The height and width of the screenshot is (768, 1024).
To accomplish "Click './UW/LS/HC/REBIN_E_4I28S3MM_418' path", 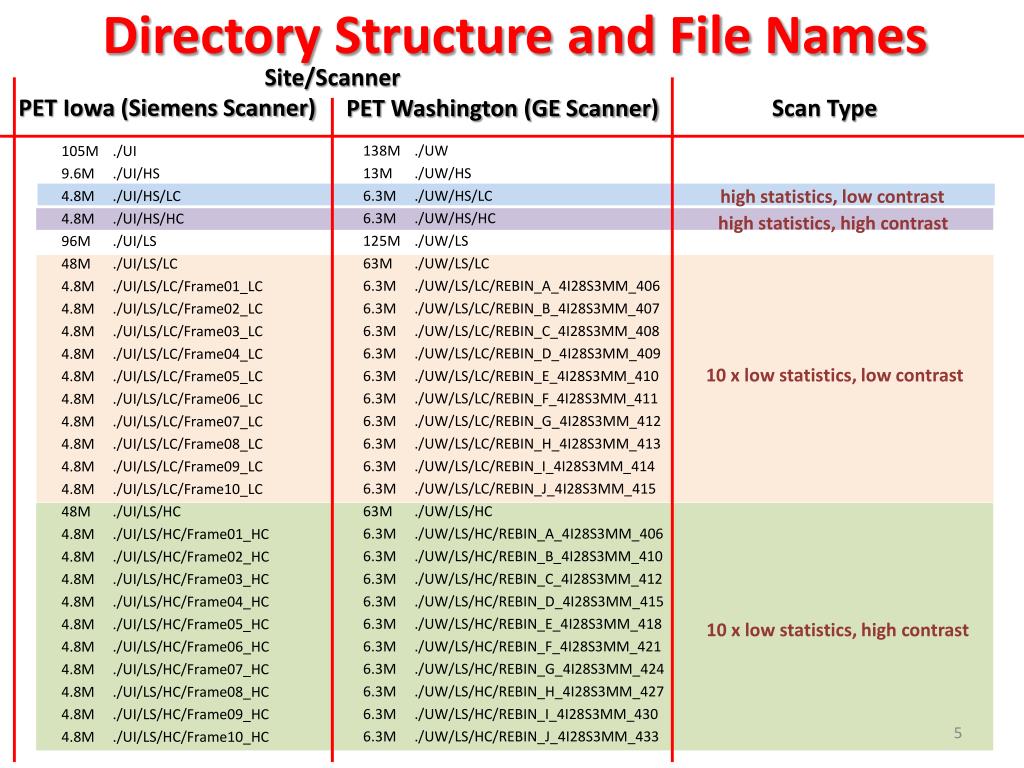I will [539, 624].
